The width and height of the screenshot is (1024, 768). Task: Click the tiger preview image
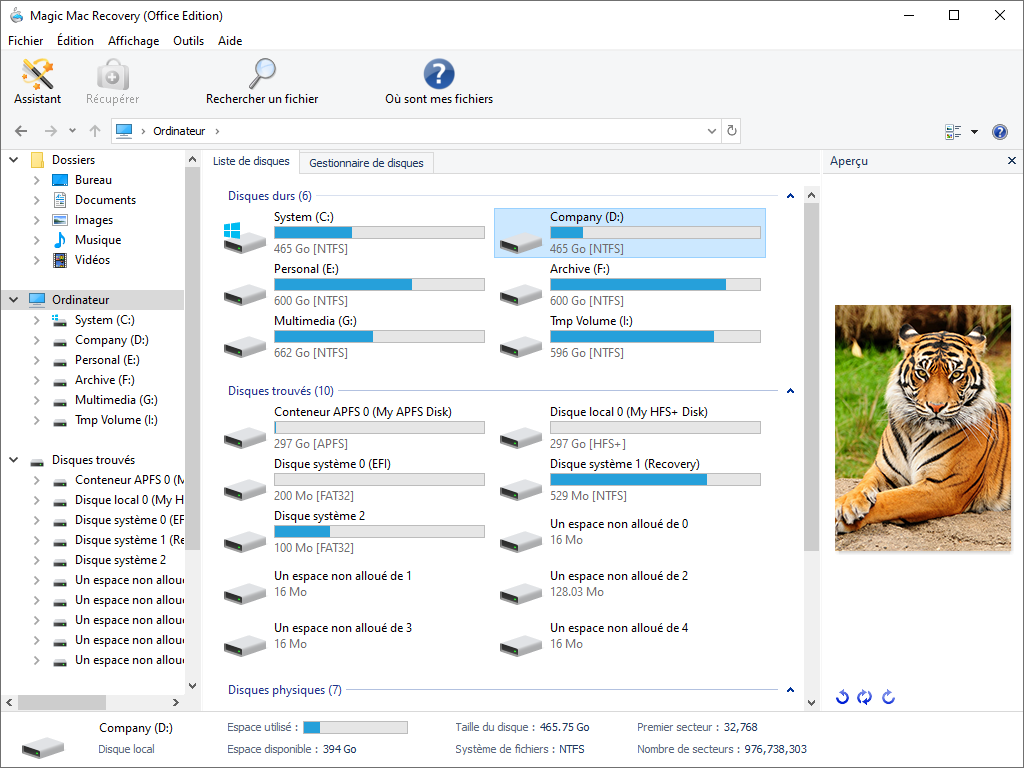point(922,428)
